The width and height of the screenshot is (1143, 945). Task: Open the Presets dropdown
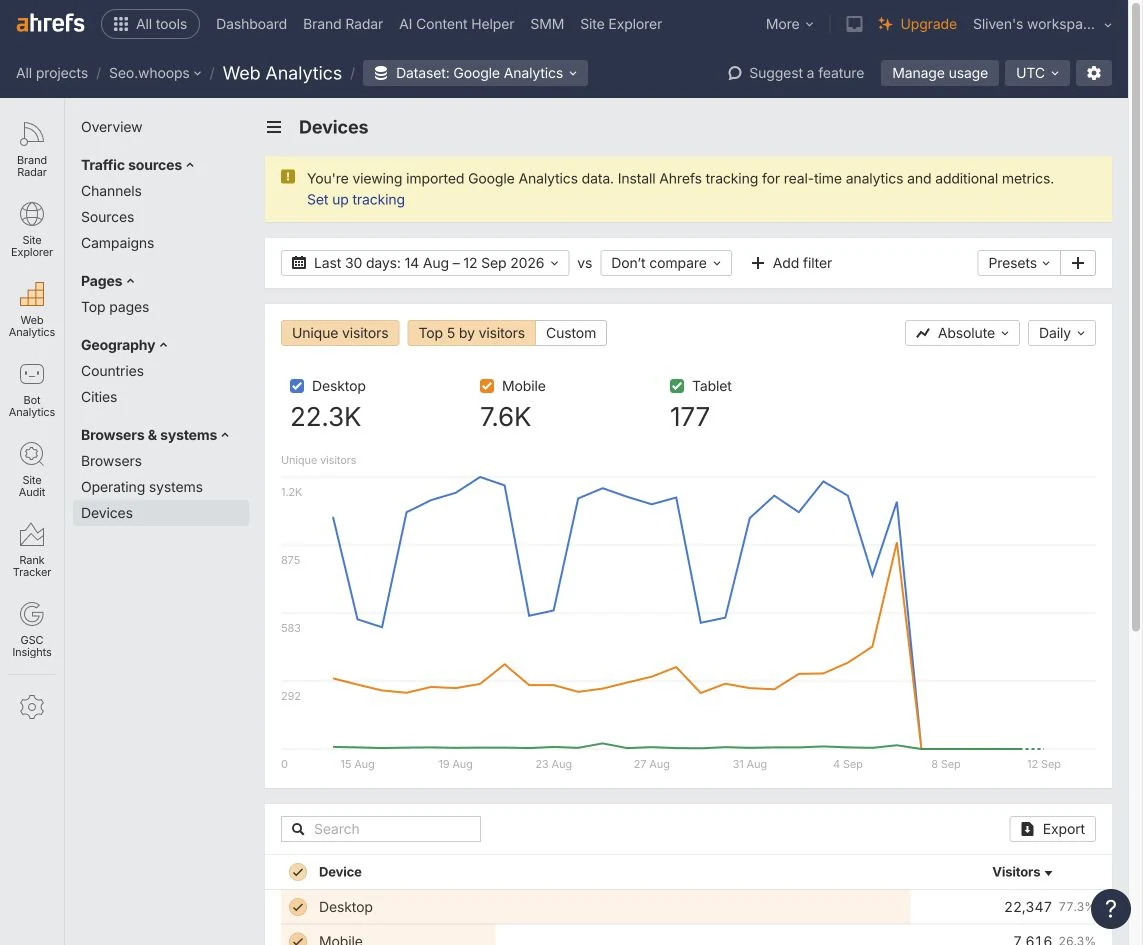coord(1018,263)
